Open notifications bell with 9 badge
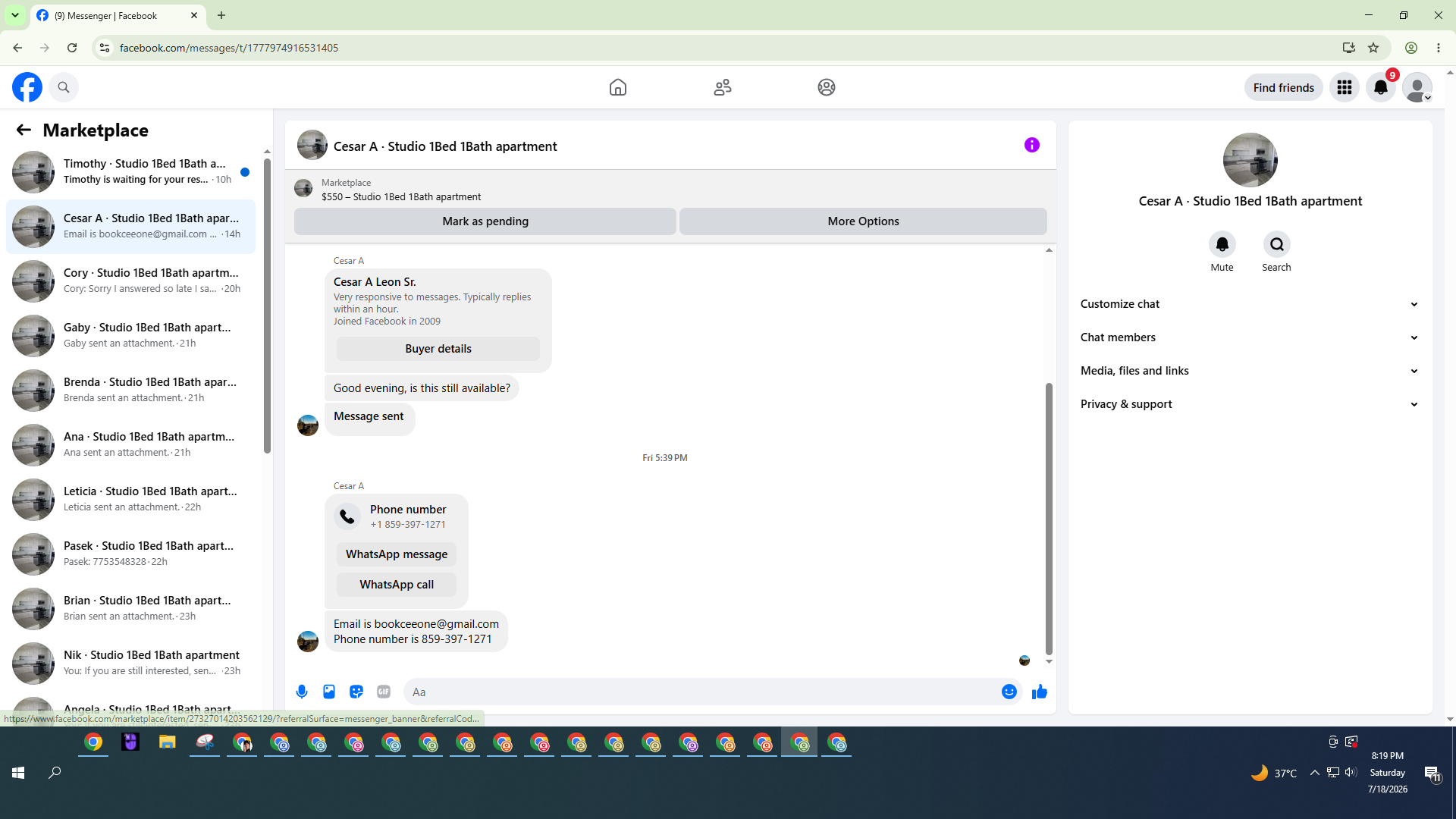The width and height of the screenshot is (1456, 819). tap(1381, 87)
